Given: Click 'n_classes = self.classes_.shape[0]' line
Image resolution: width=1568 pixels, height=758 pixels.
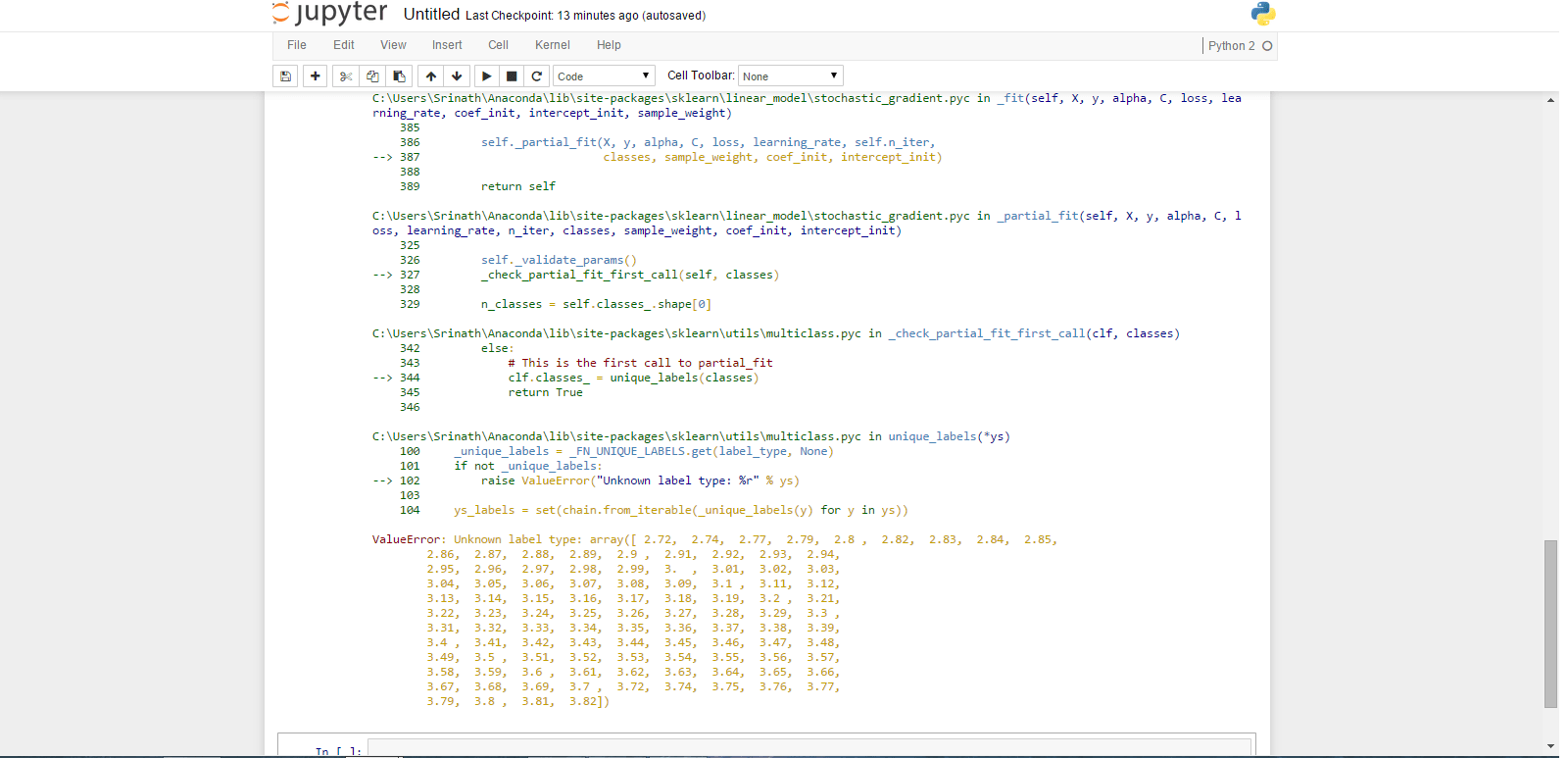Looking at the screenshot, I should click(x=597, y=304).
